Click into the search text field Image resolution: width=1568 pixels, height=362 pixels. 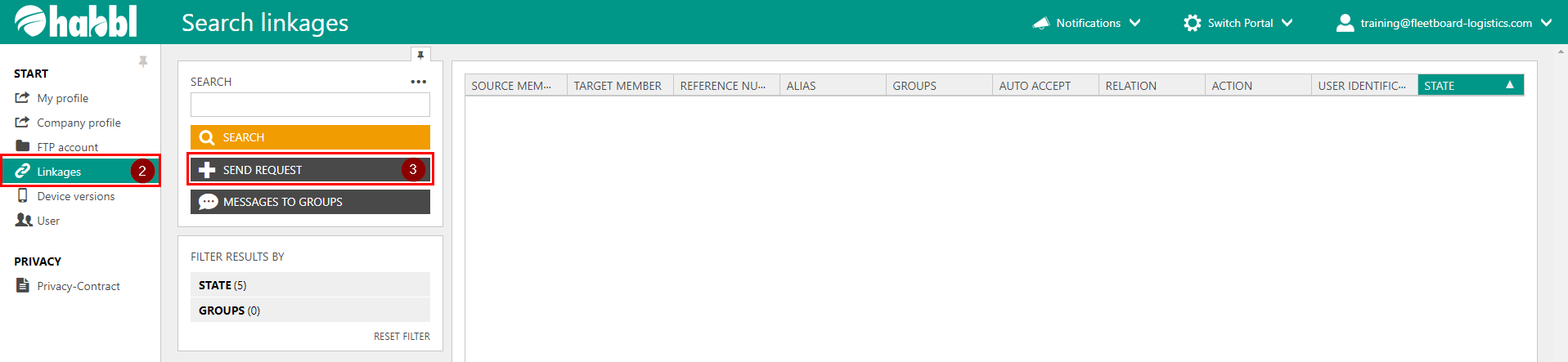pos(309,105)
